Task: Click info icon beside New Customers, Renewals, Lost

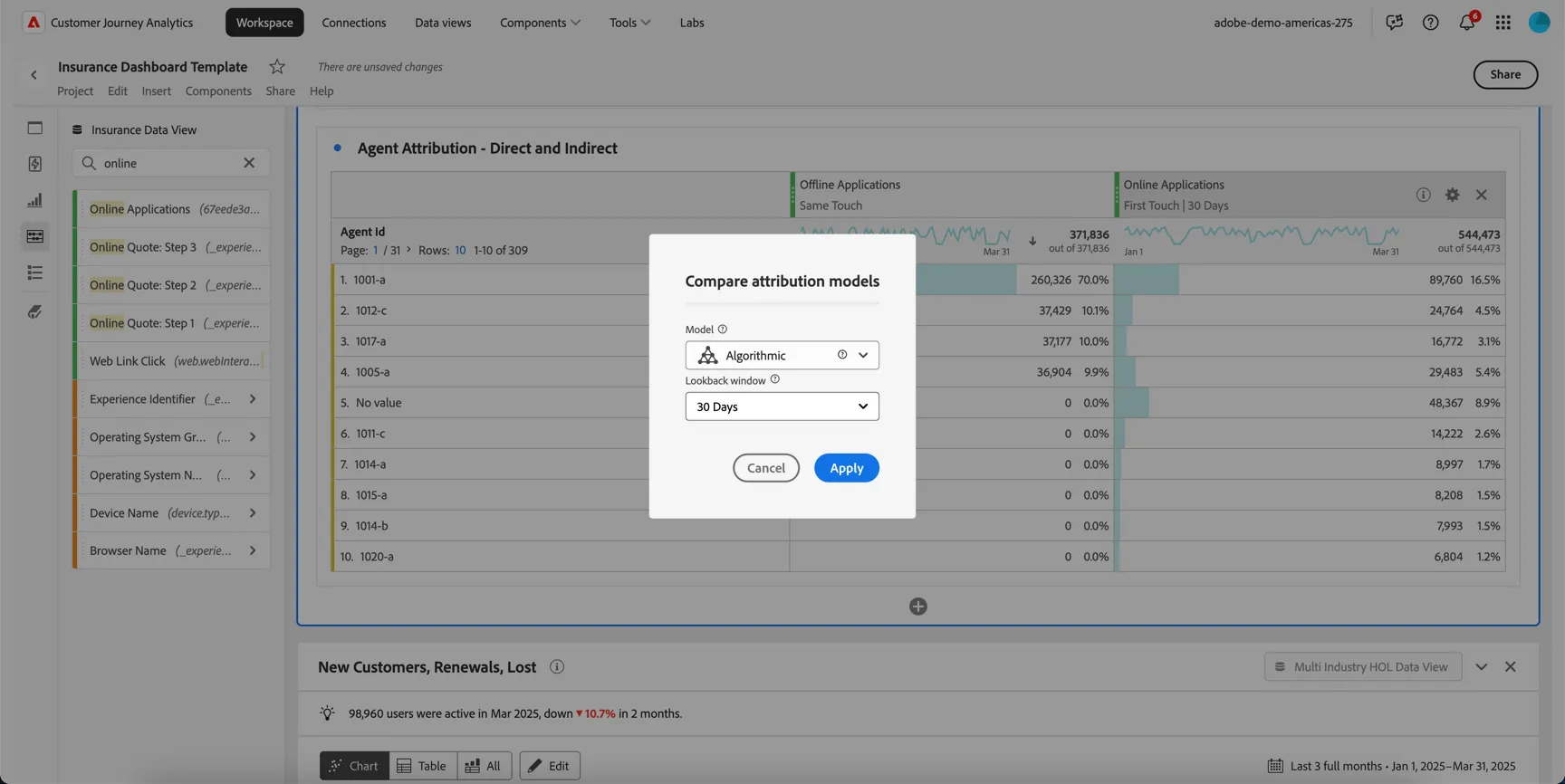Action: point(557,667)
